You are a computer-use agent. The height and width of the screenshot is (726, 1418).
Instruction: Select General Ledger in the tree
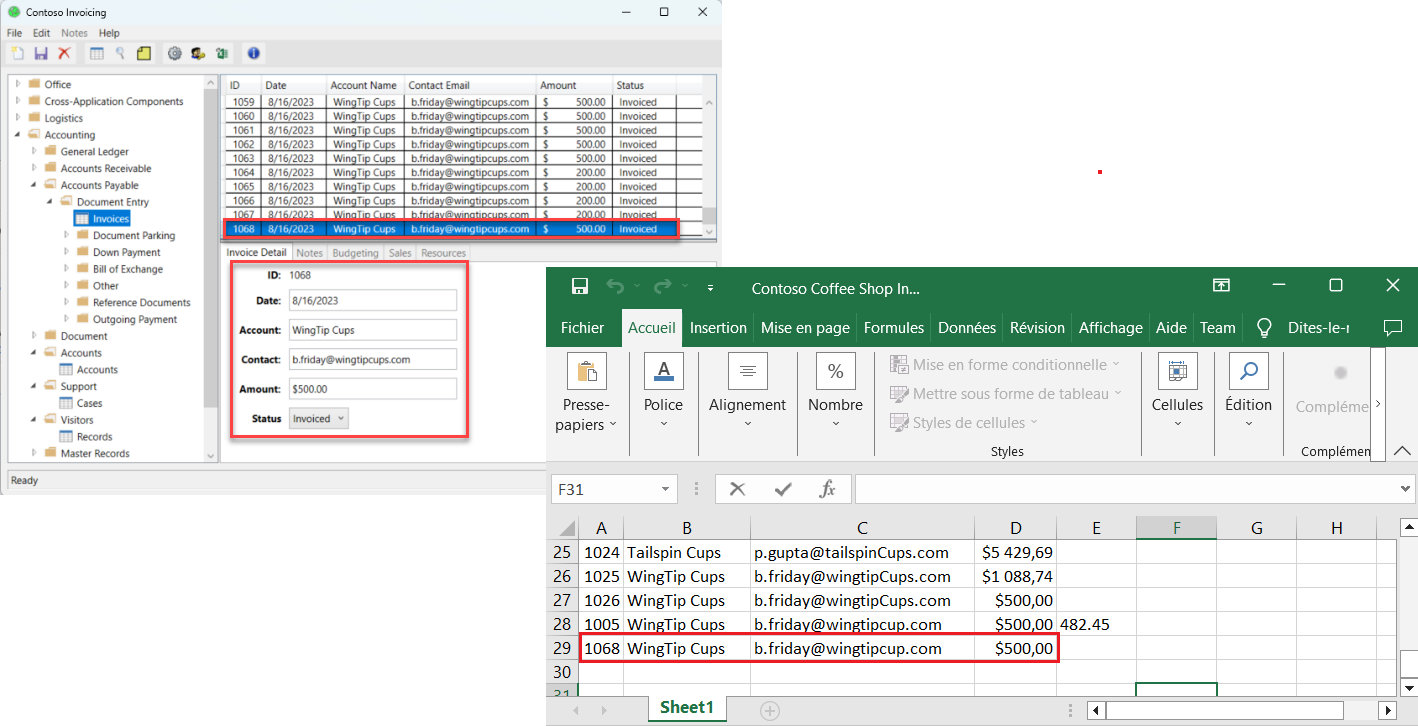pyautogui.click(x=95, y=152)
